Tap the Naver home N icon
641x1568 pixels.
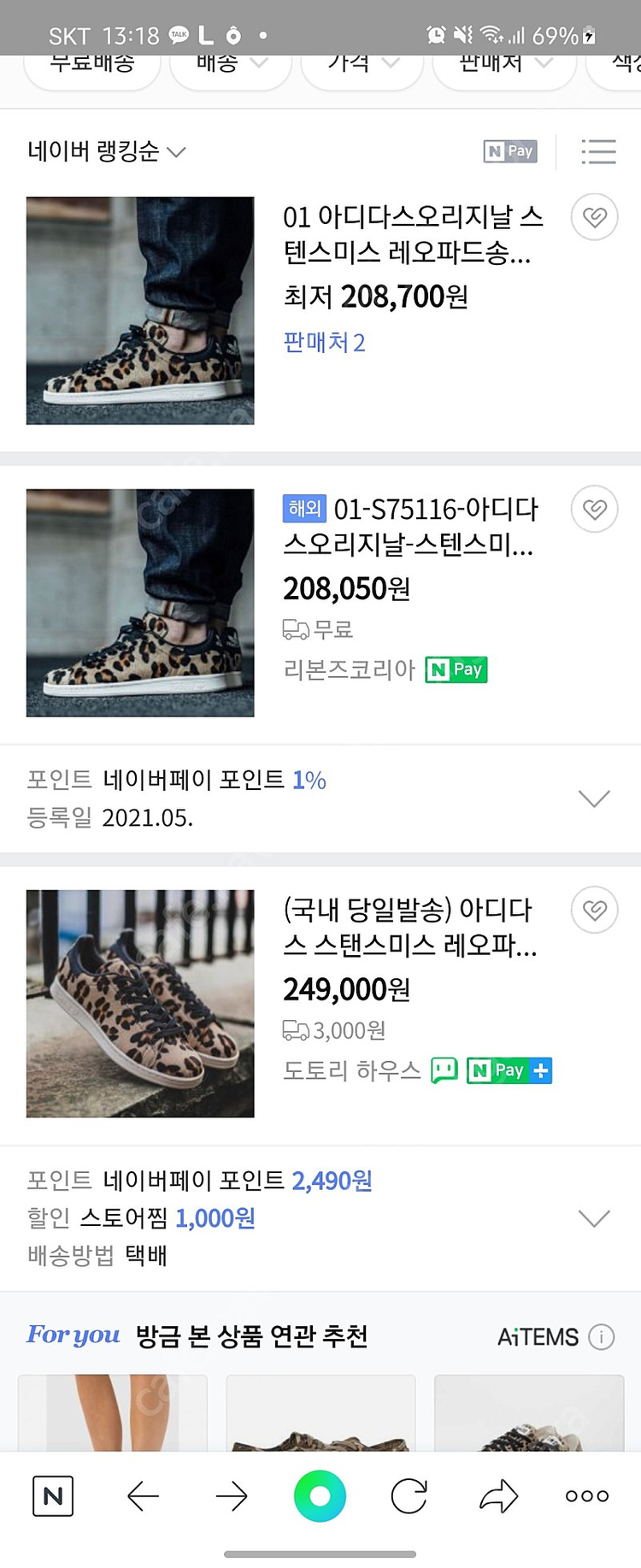(53, 1496)
